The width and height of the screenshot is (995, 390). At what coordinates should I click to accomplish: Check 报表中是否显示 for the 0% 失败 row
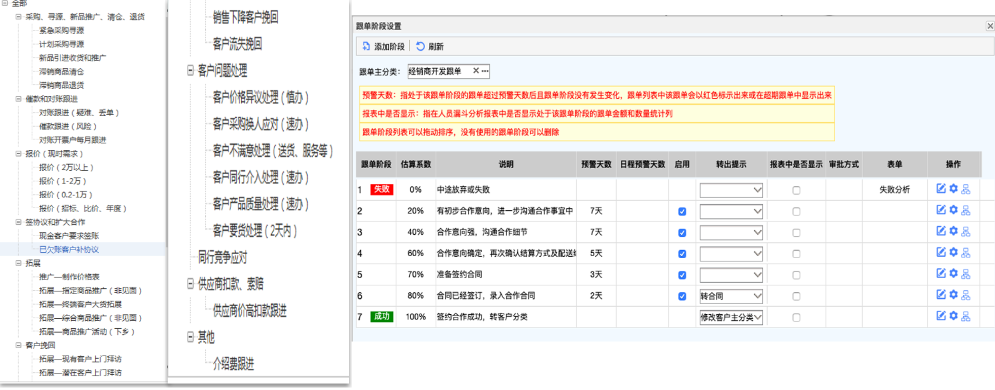[796, 190]
